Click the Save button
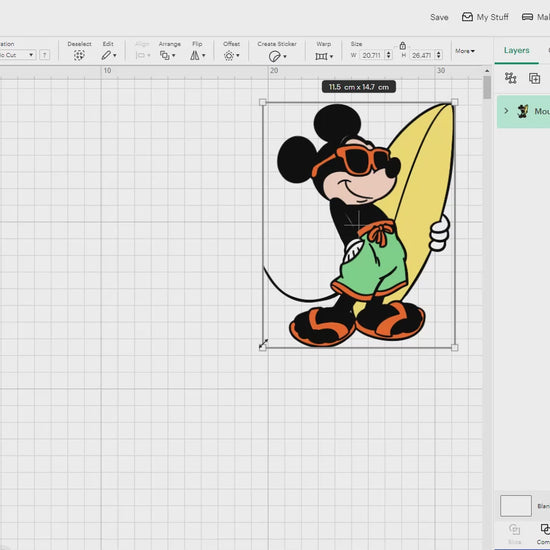Viewport: 550px width, 550px height. click(439, 17)
